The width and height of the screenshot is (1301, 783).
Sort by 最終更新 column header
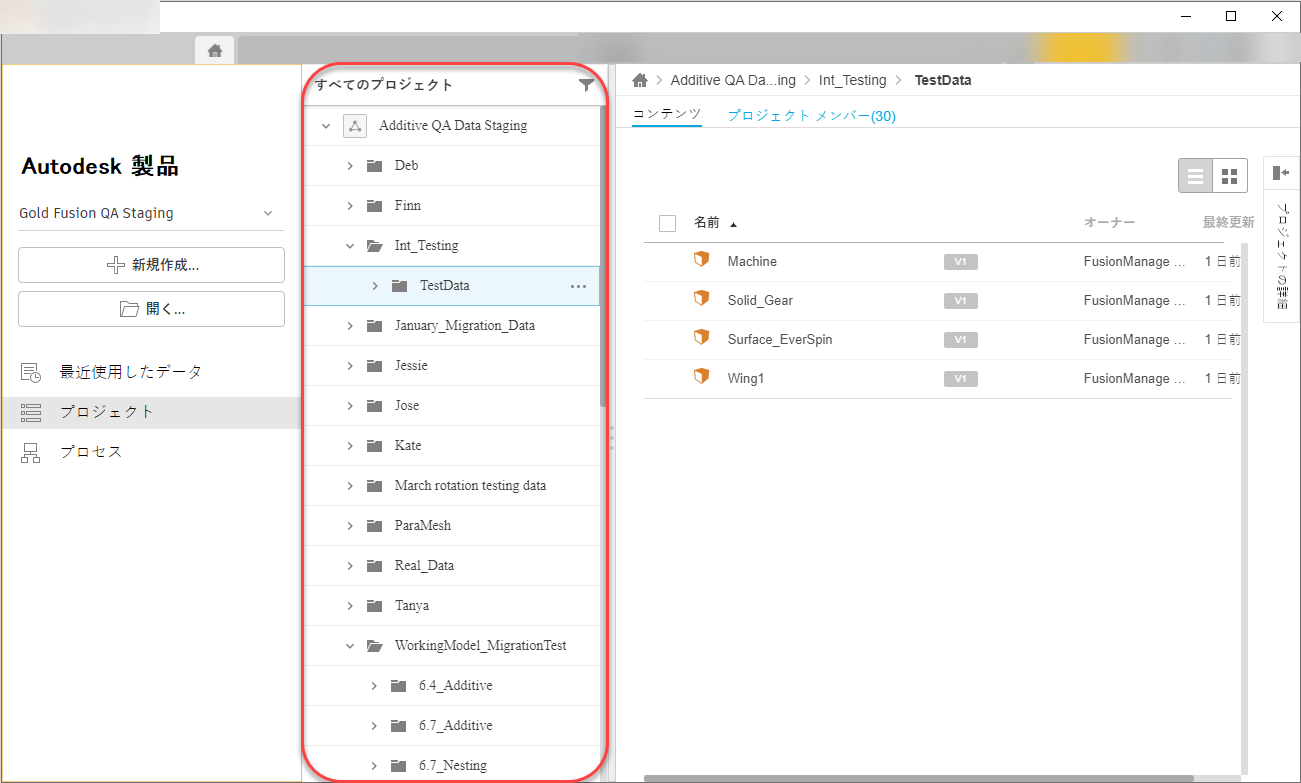coord(1228,223)
